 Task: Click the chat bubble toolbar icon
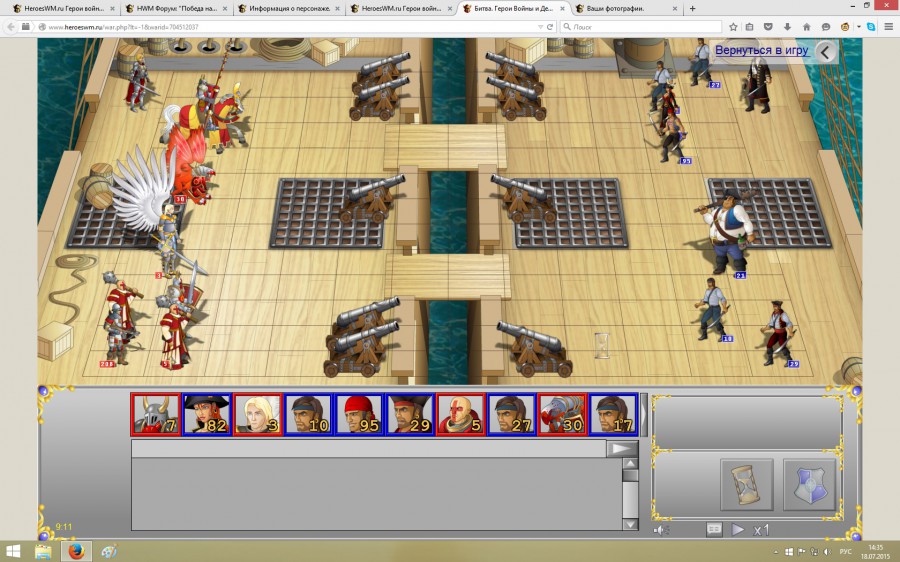825,27
